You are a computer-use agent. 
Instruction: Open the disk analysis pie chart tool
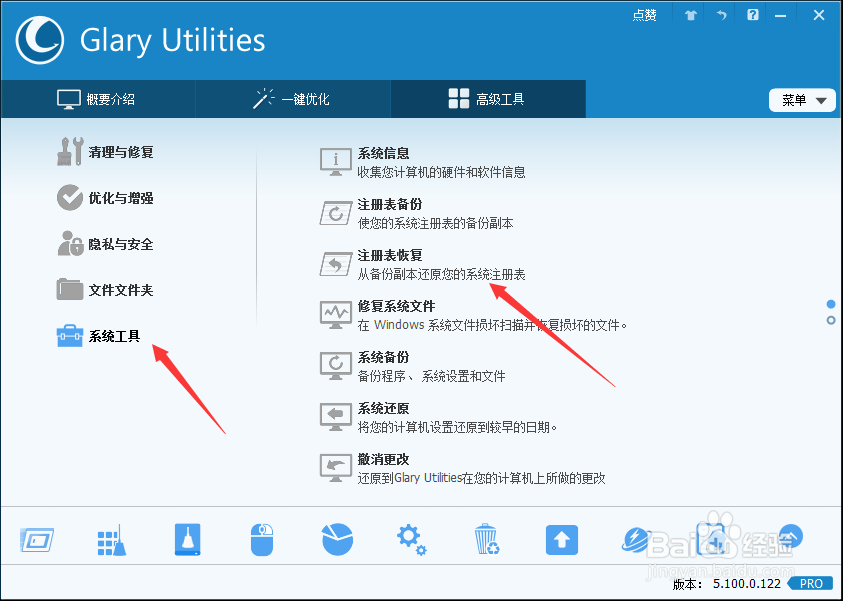tap(336, 540)
